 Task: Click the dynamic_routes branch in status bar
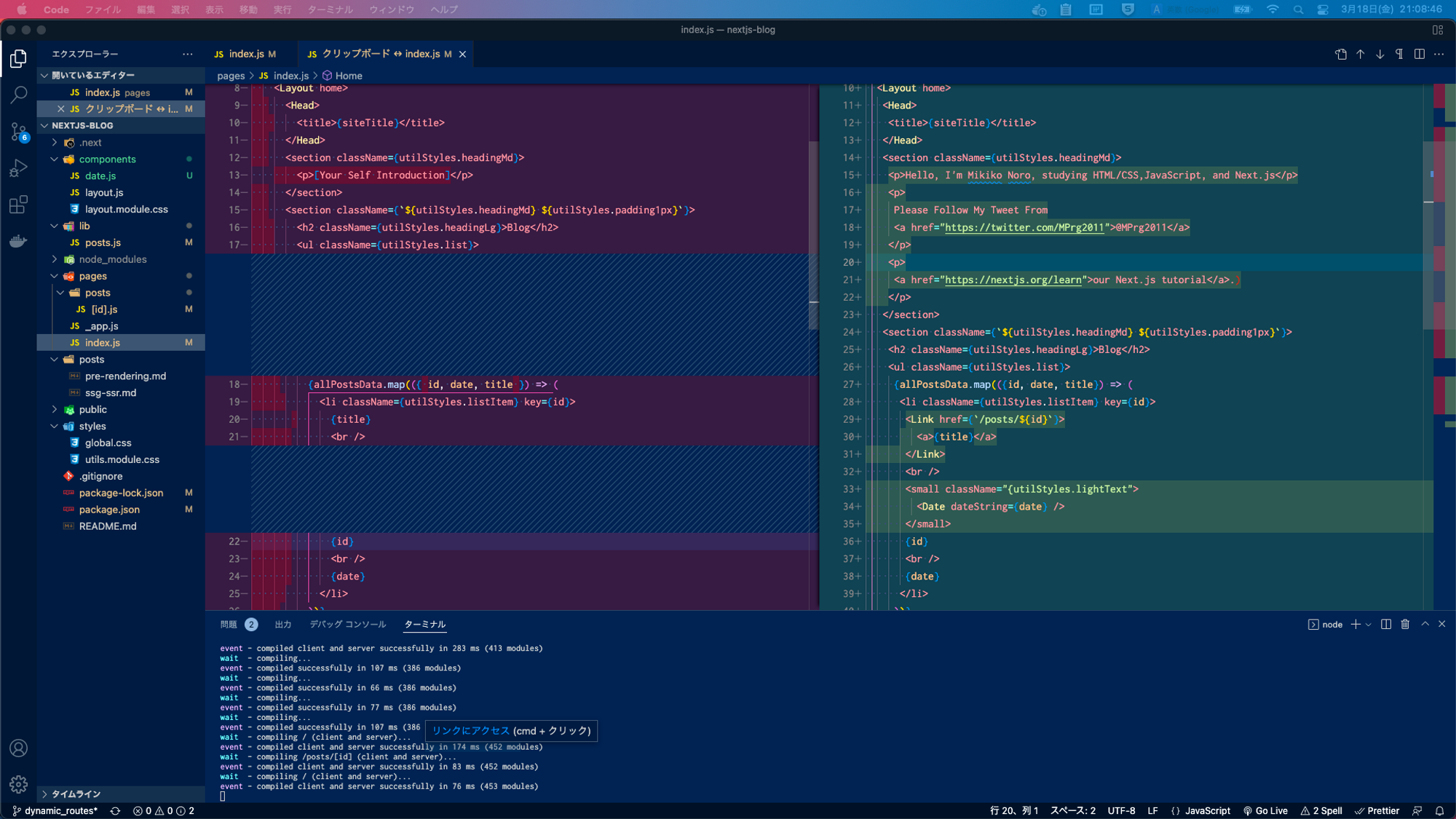coord(55,810)
